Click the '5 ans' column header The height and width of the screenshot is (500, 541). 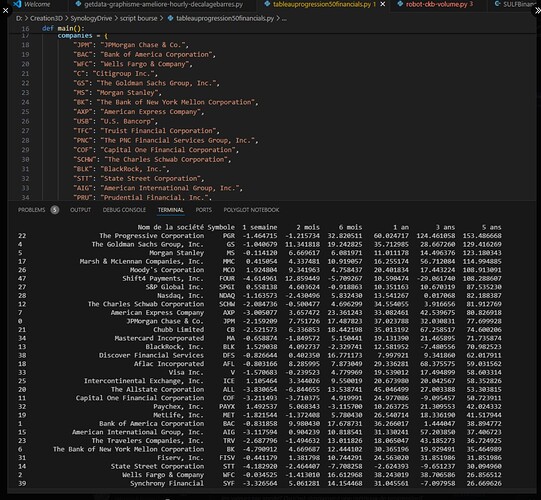pos(491,227)
